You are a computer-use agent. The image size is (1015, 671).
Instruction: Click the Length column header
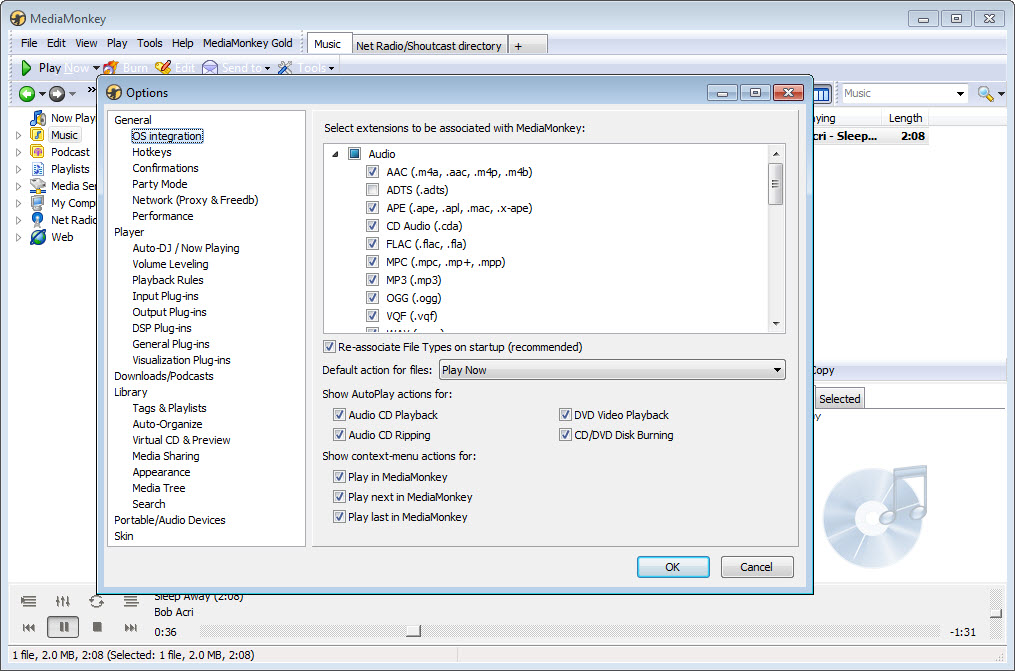pos(904,118)
